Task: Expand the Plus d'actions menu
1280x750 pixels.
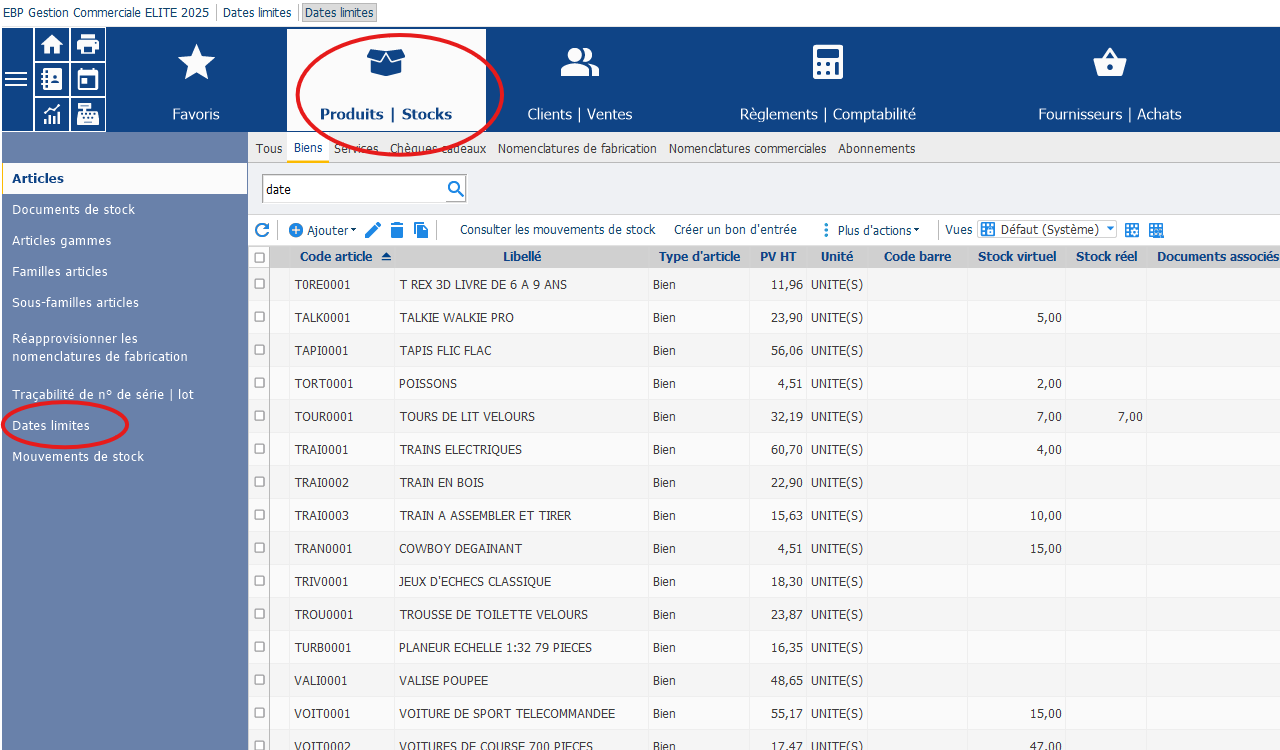Action: tap(870, 230)
